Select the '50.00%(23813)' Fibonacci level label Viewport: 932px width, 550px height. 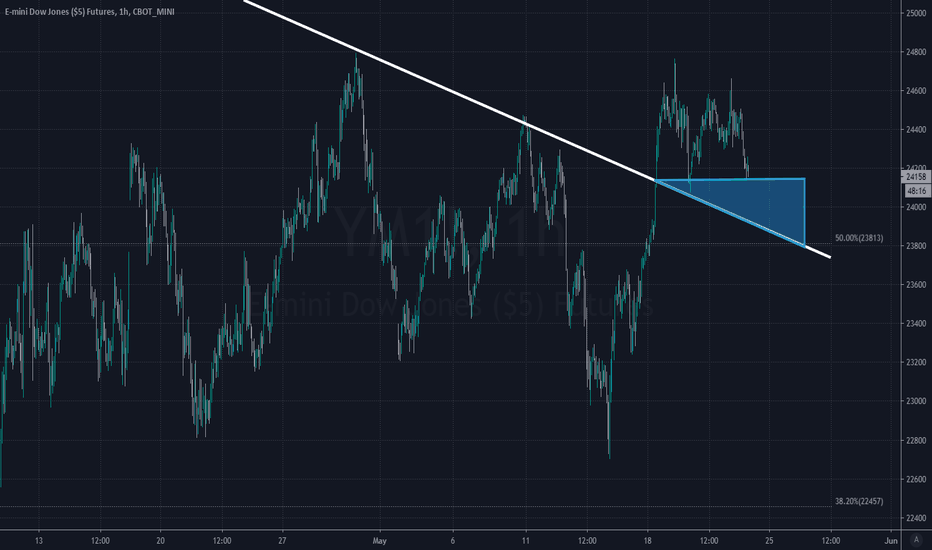coord(859,238)
